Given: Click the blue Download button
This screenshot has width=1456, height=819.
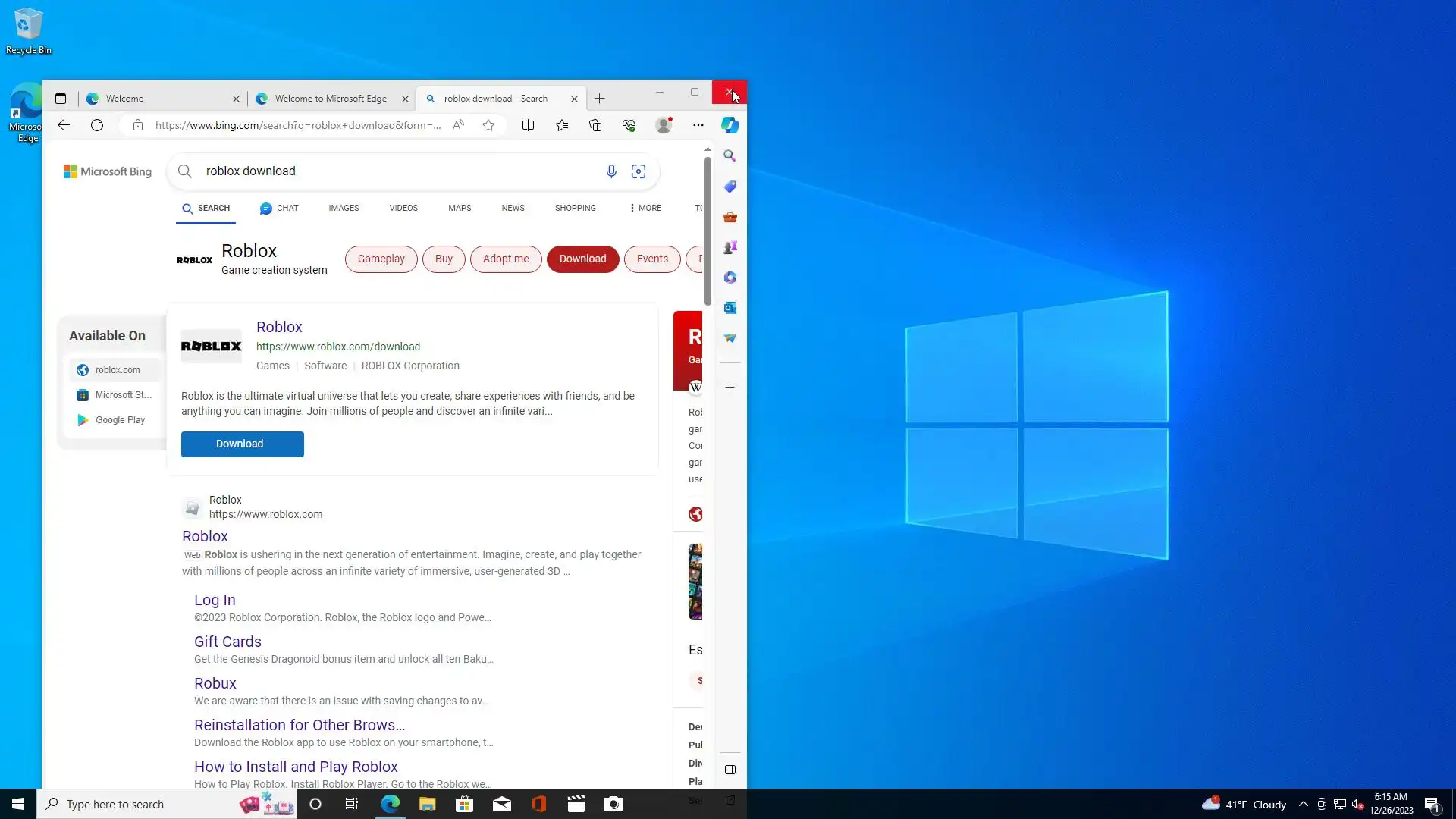Looking at the screenshot, I should (242, 444).
